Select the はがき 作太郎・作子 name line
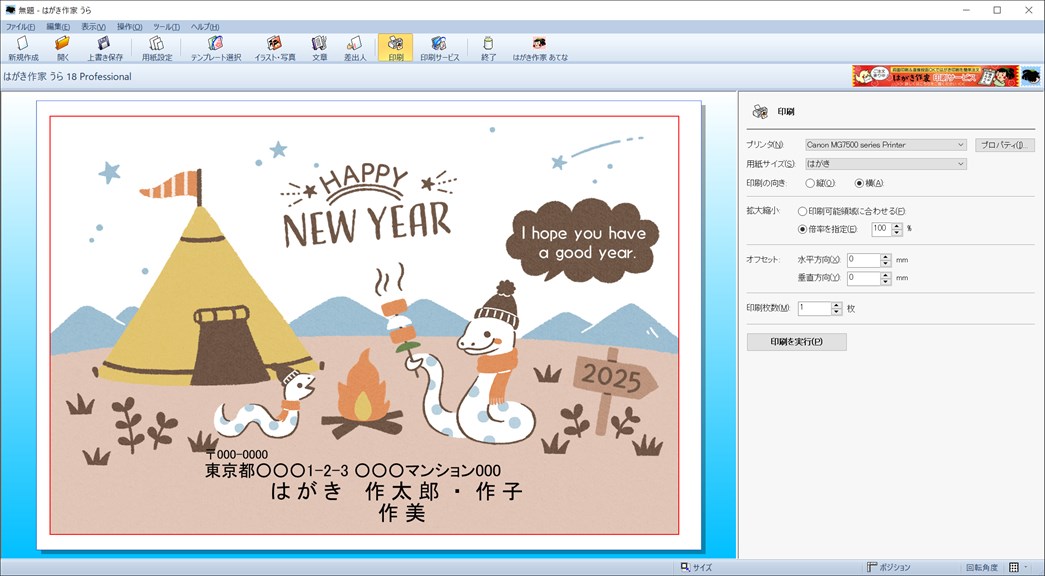1045x576 pixels. coord(396,492)
